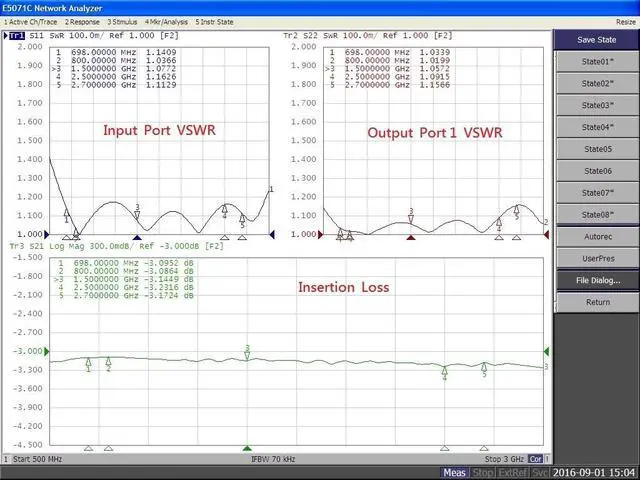Click the red active marker triangle under S22 plot

click(411, 238)
